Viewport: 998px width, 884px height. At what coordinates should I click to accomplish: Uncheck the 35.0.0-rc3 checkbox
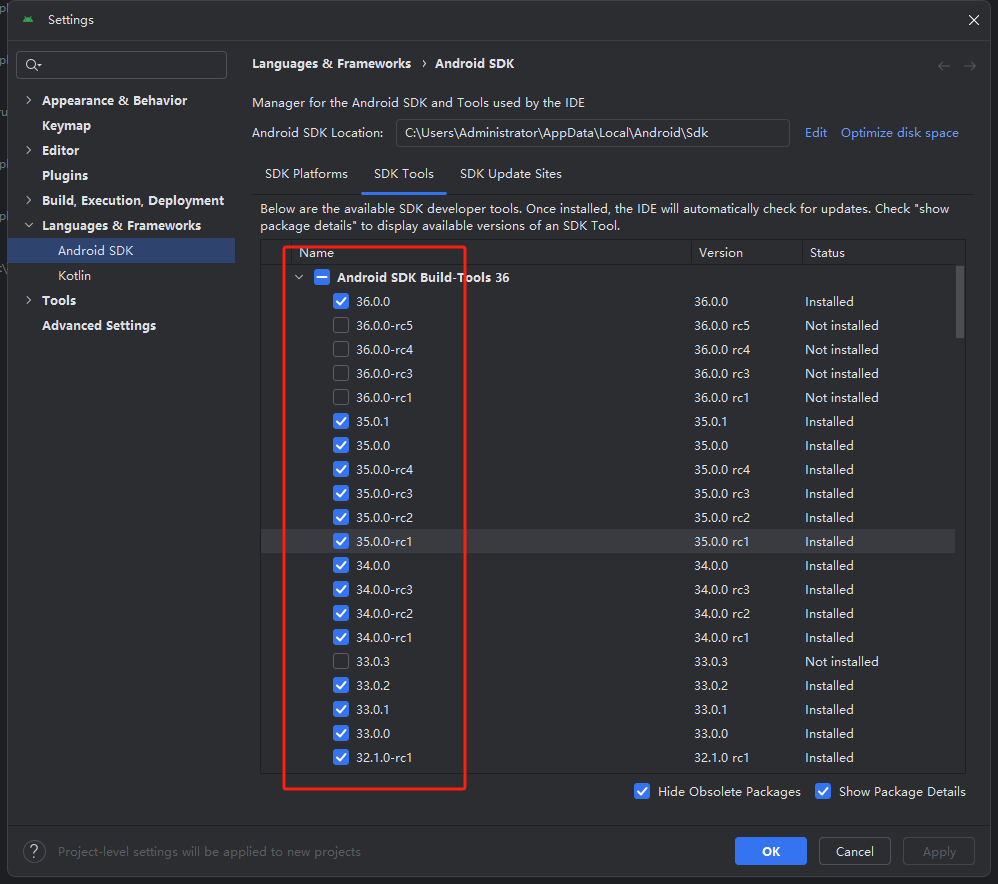[x=341, y=493]
